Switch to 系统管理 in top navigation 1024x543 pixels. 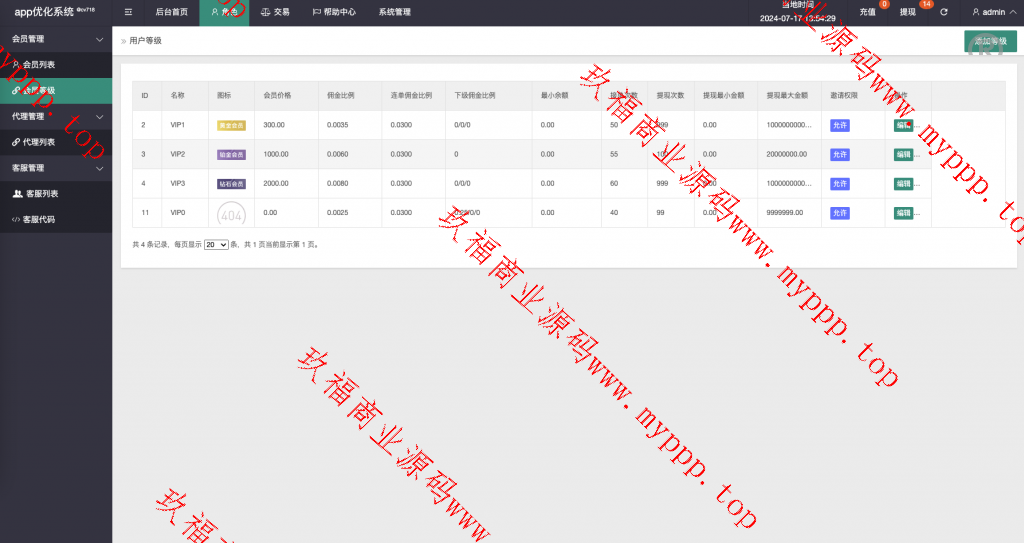point(394,12)
